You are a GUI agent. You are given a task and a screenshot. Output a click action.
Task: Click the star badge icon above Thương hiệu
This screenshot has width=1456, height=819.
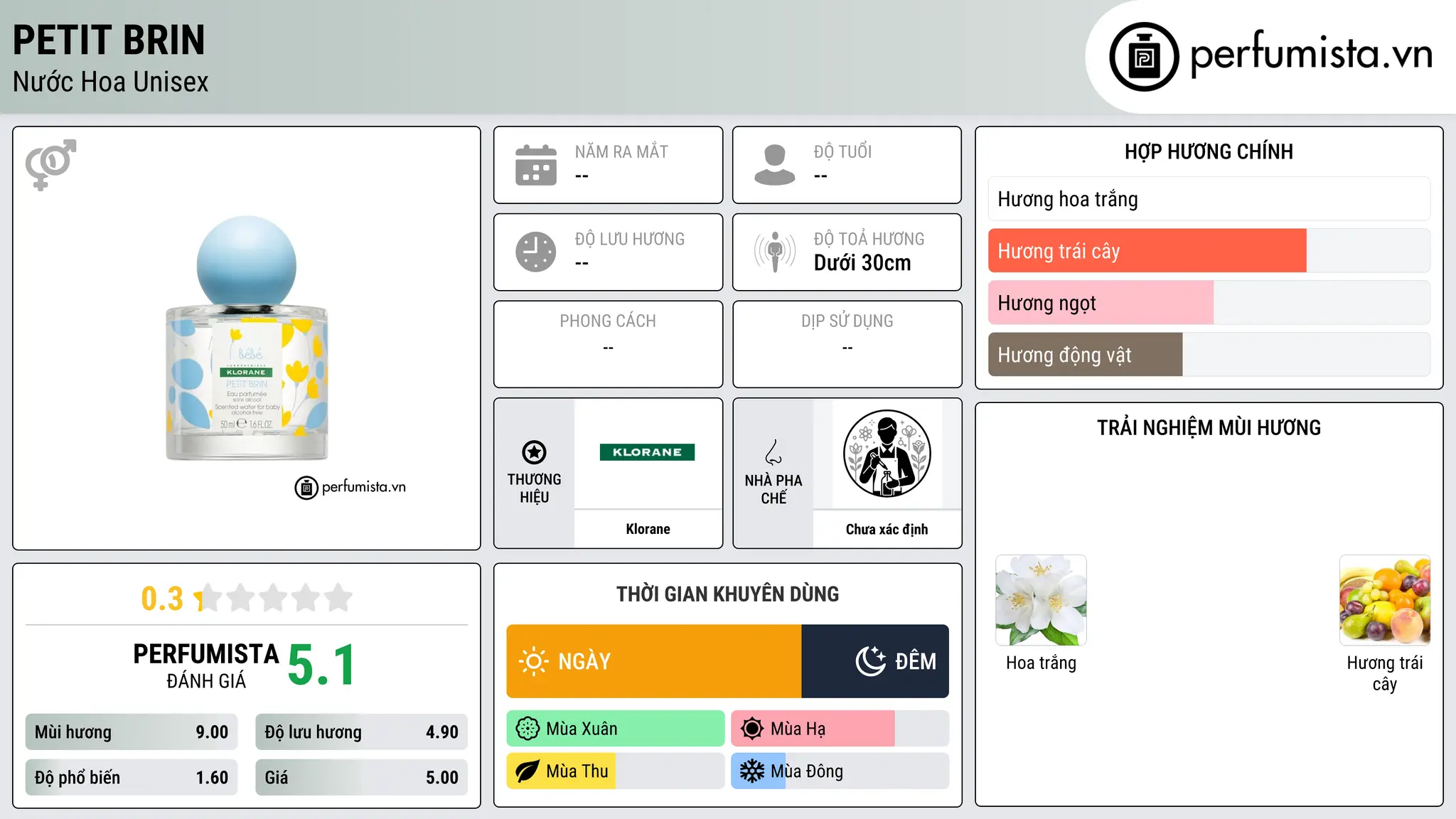[534, 452]
